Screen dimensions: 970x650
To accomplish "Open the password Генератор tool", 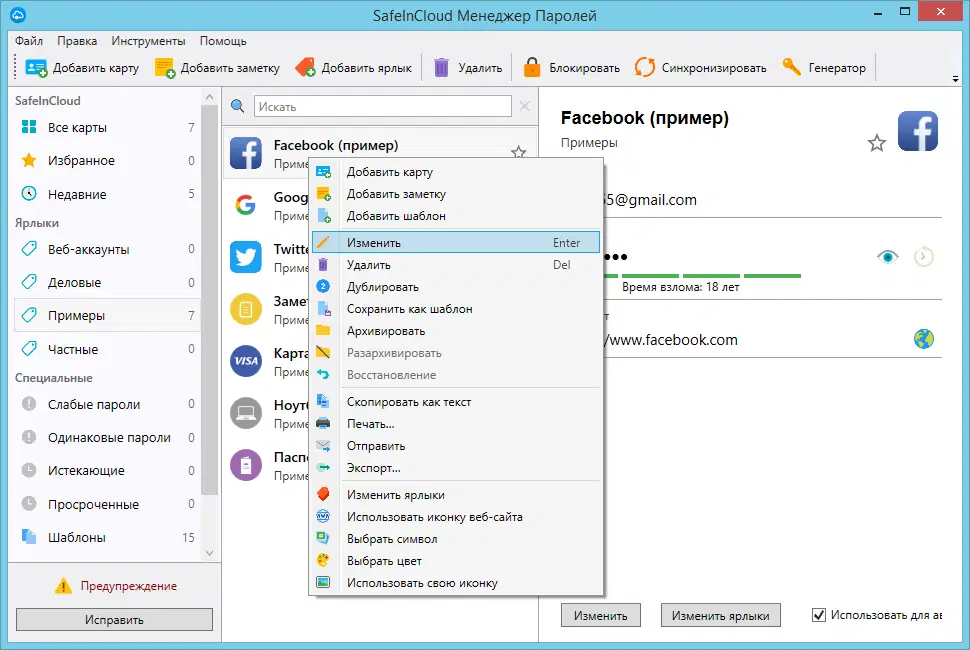I will coord(823,68).
